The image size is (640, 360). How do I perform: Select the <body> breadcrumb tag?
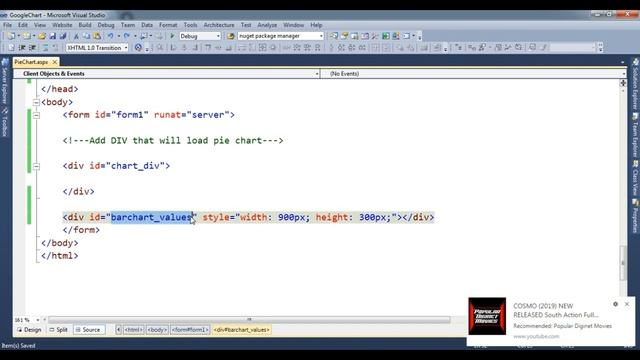pos(157,330)
